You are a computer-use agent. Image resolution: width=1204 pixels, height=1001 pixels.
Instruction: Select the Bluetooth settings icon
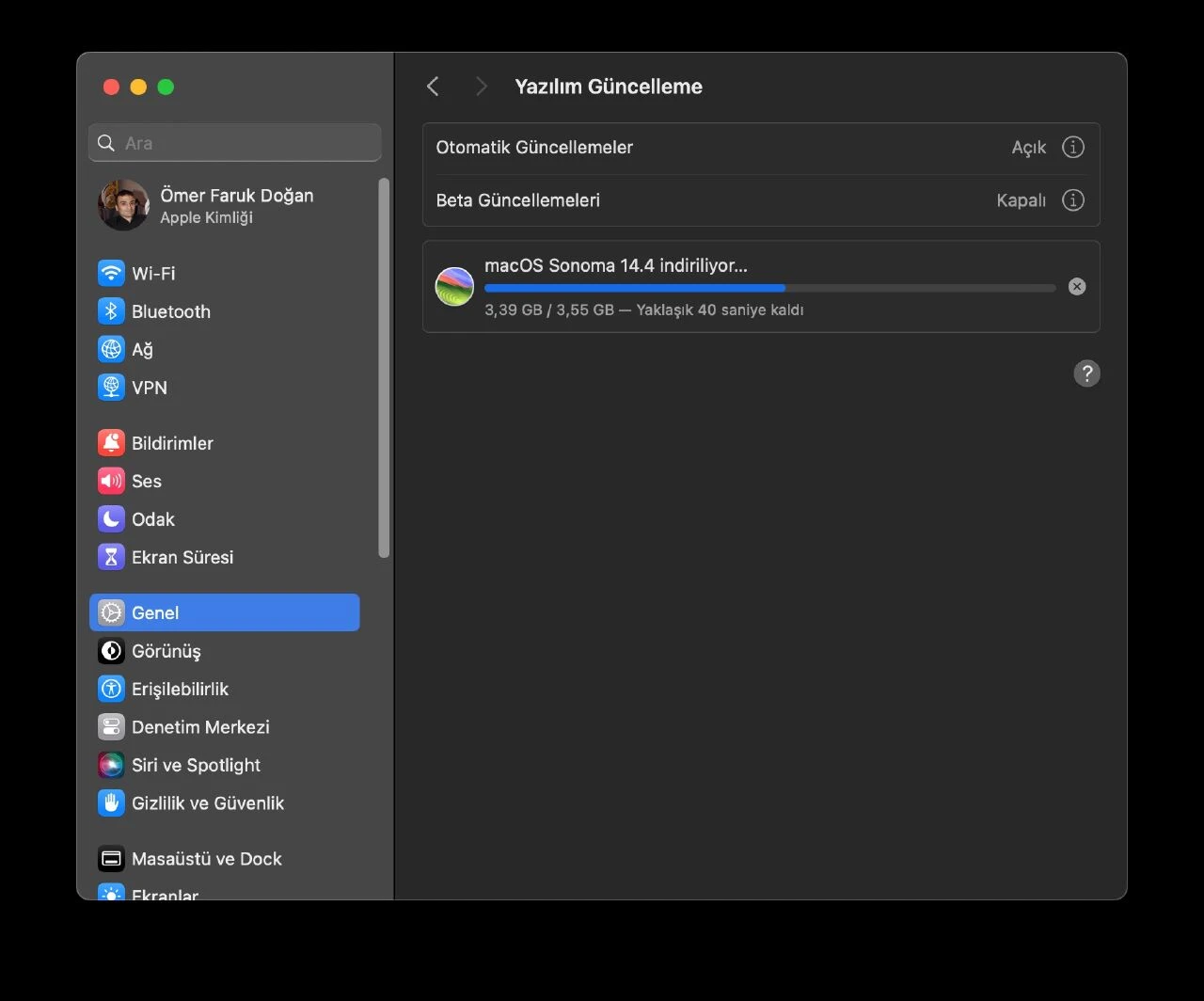coord(110,311)
